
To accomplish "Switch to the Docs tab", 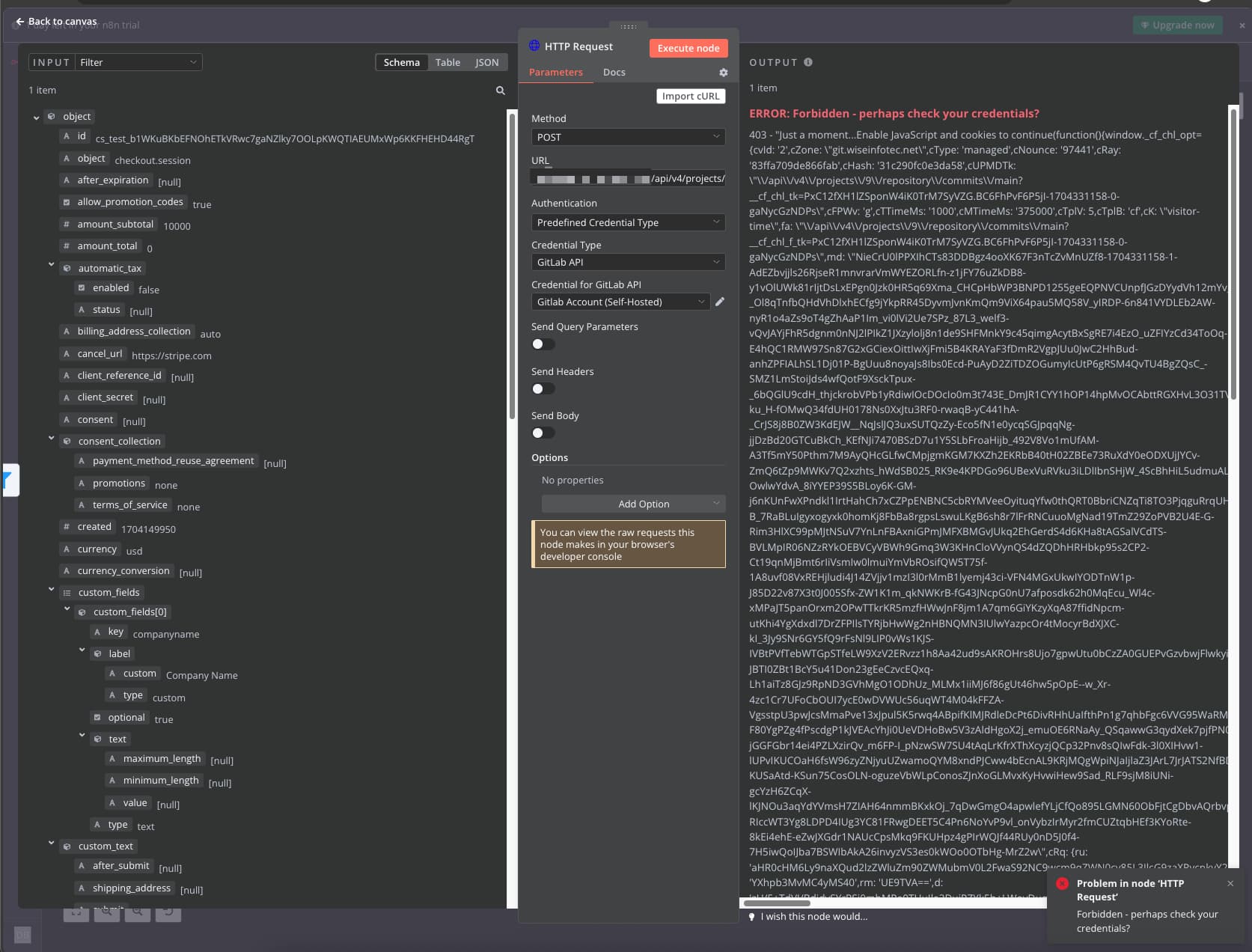I will pos(614,72).
